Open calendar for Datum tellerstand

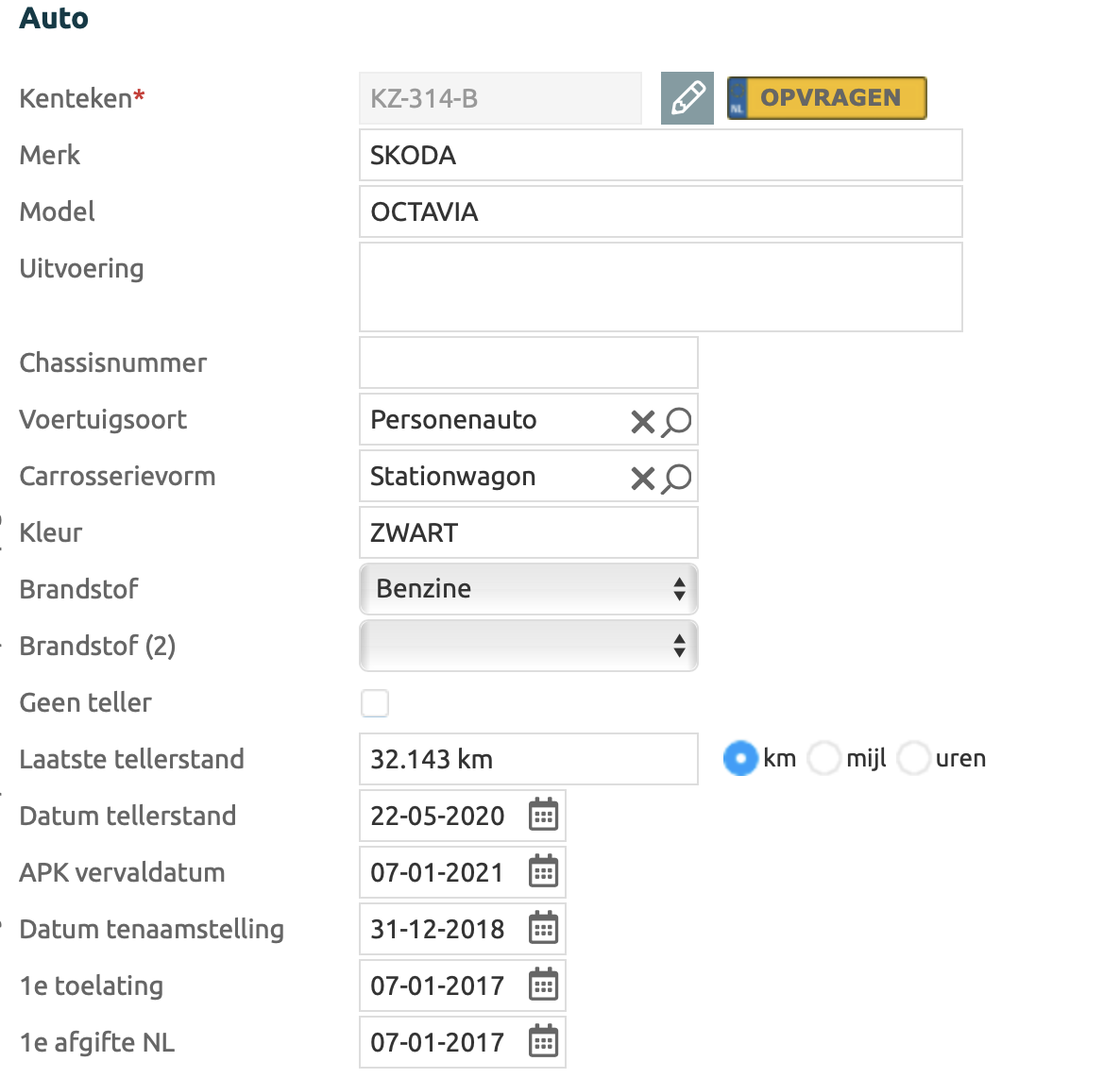point(543,816)
